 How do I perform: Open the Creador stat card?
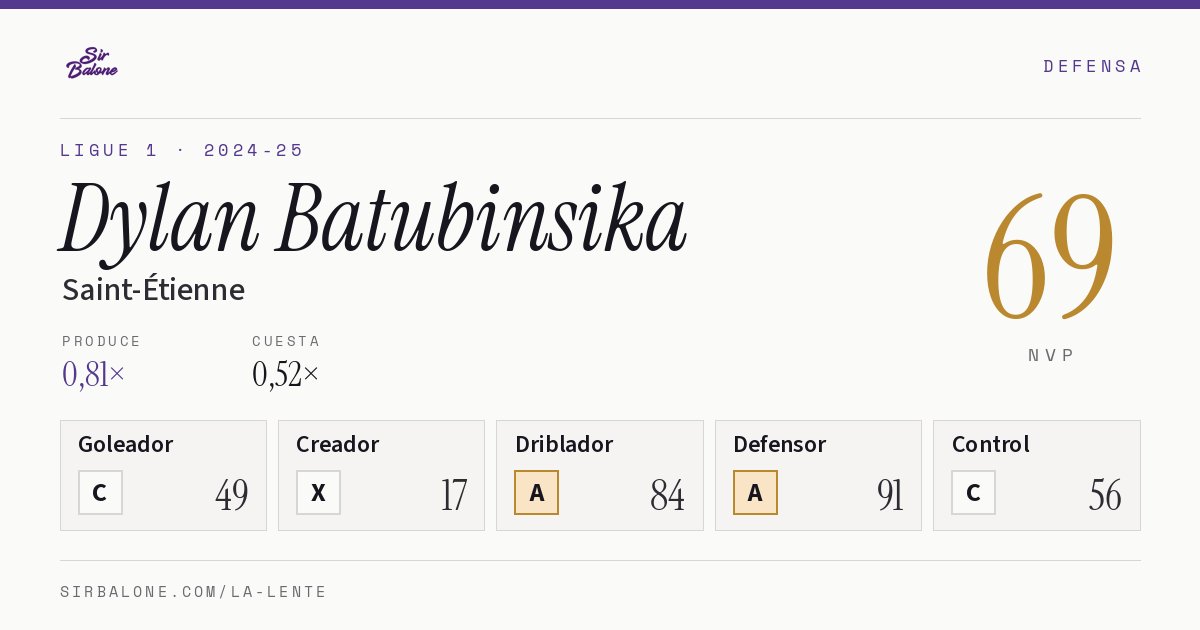(381, 475)
